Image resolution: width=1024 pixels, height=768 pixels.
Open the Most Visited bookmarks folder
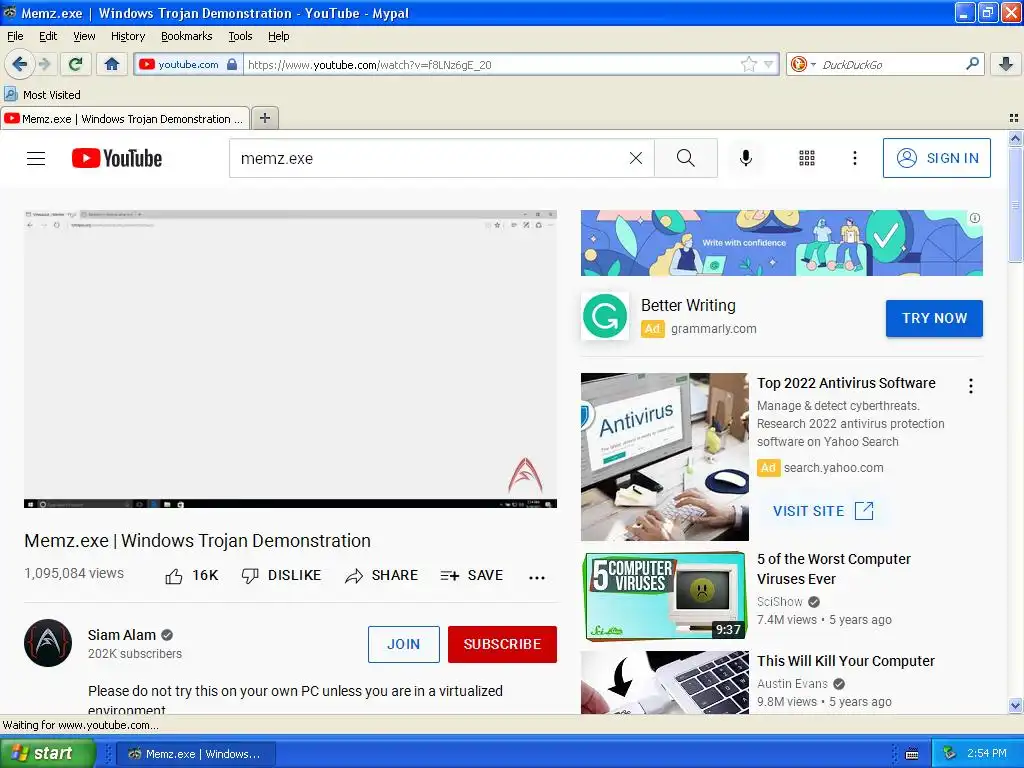42,95
